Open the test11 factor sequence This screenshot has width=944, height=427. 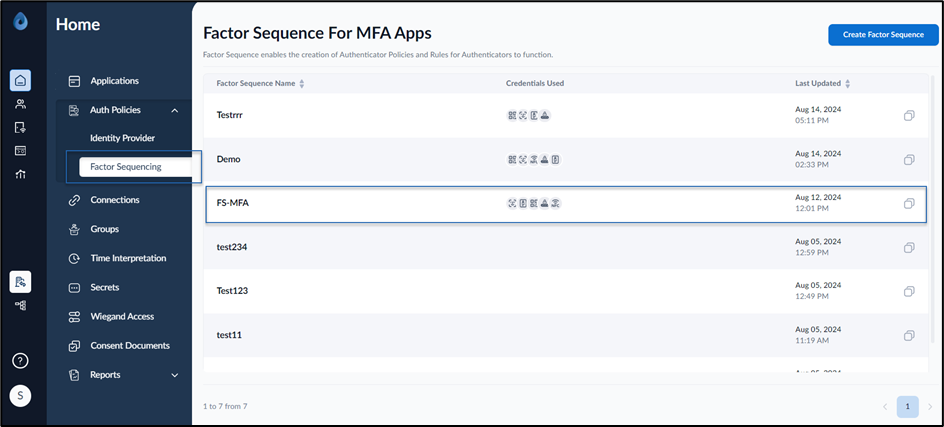(229, 335)
